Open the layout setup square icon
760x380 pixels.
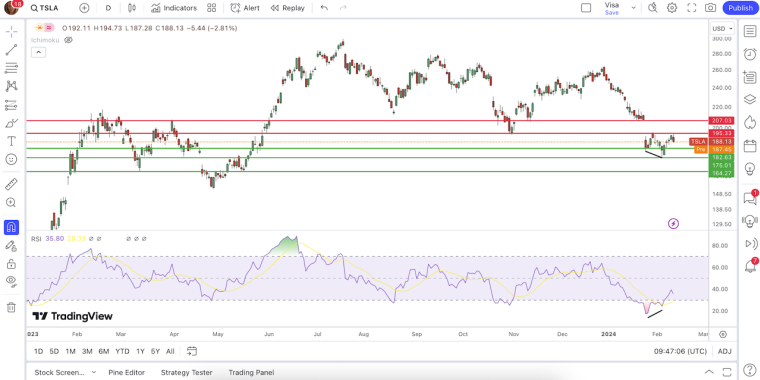pyautogui.click(x=586, y=8)
